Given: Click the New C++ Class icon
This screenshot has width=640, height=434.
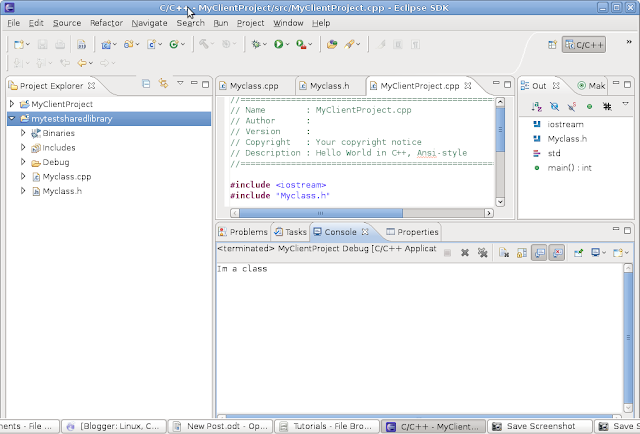Looking at the screenshot, I should (x=174, y=45).
